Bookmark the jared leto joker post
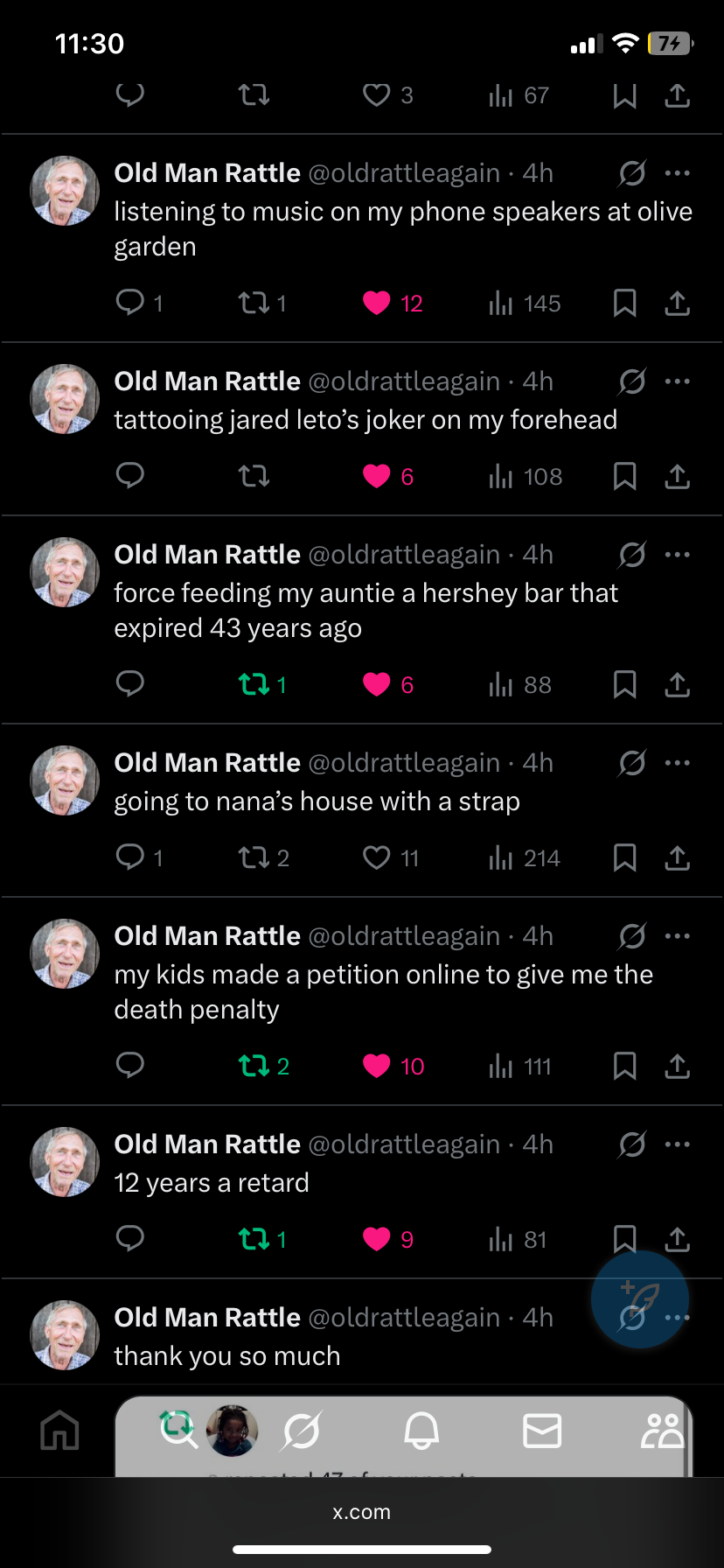 [x=625, y=476]
